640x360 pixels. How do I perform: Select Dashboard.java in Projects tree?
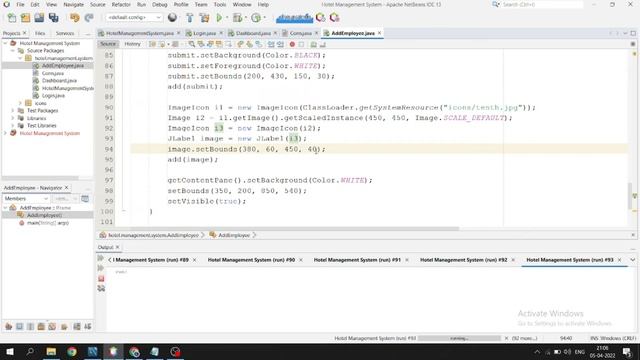(59, 80)
